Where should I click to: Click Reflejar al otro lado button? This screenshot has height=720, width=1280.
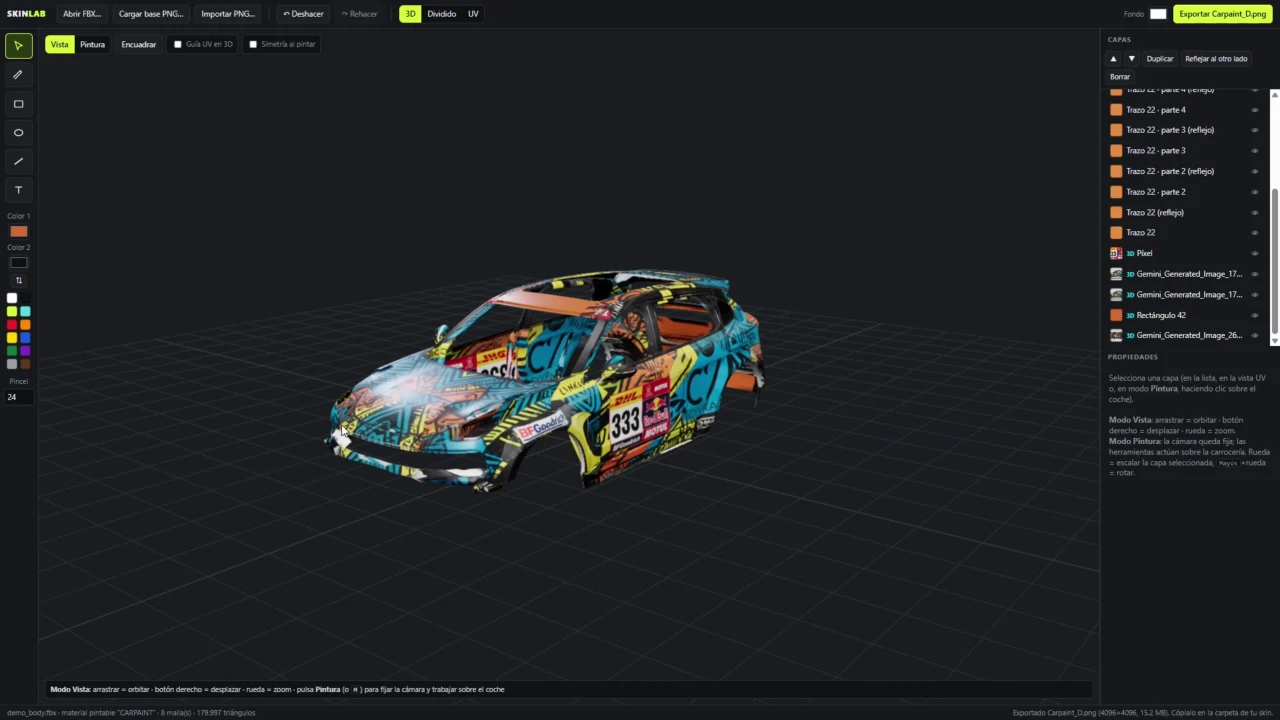click(x=1216, y=59)
